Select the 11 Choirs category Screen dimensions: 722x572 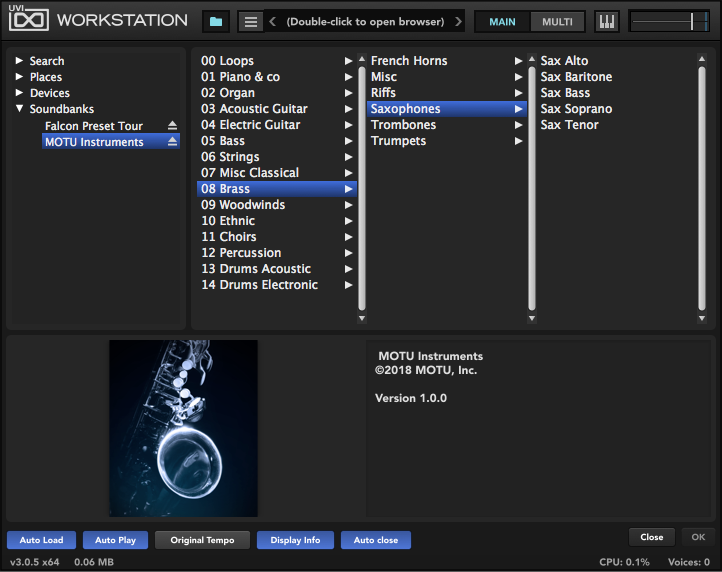pos(277,237)
